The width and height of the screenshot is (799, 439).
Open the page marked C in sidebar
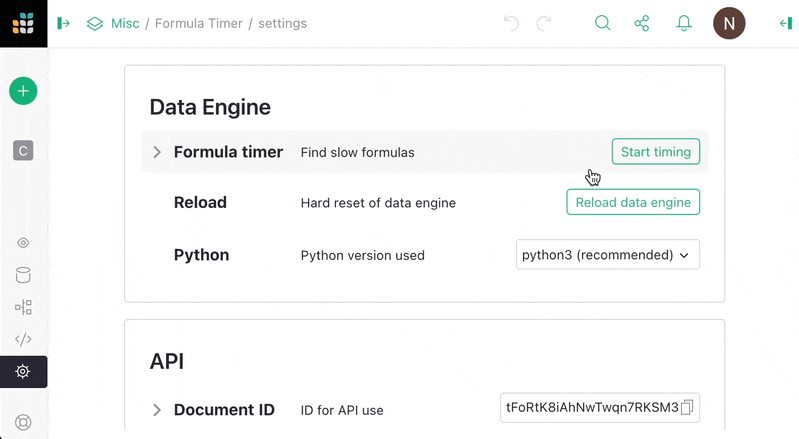point(23,151)
